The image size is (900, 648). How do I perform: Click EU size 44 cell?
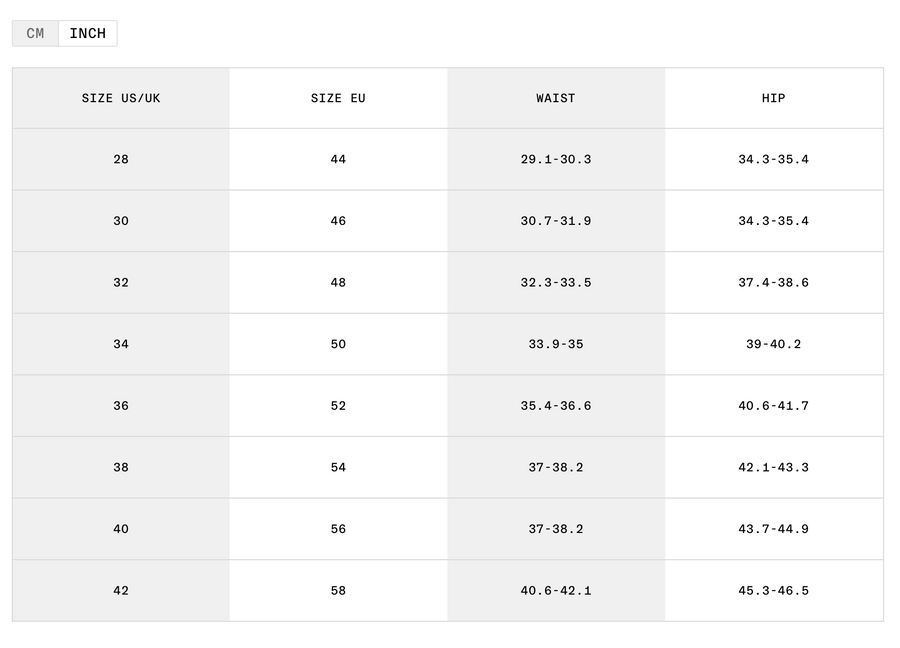tap(339, 160)
